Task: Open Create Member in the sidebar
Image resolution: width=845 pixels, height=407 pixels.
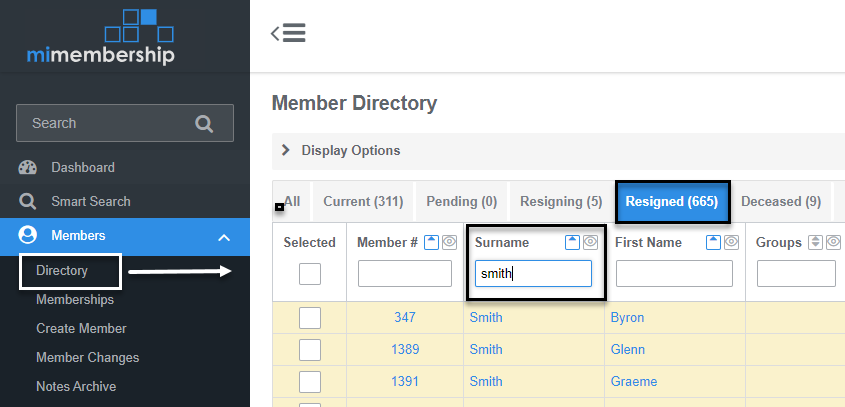Action: pos(81,329)
